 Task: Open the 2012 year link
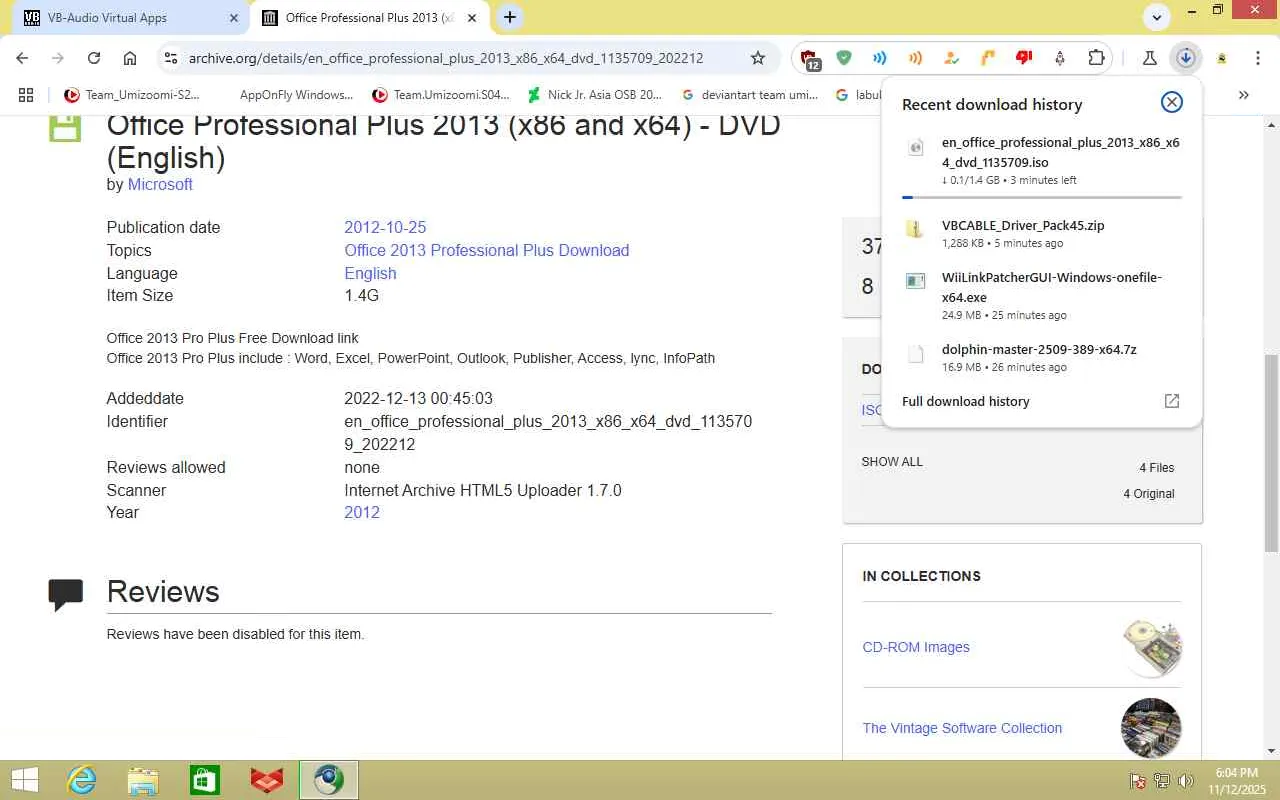(x=362, y=512)
